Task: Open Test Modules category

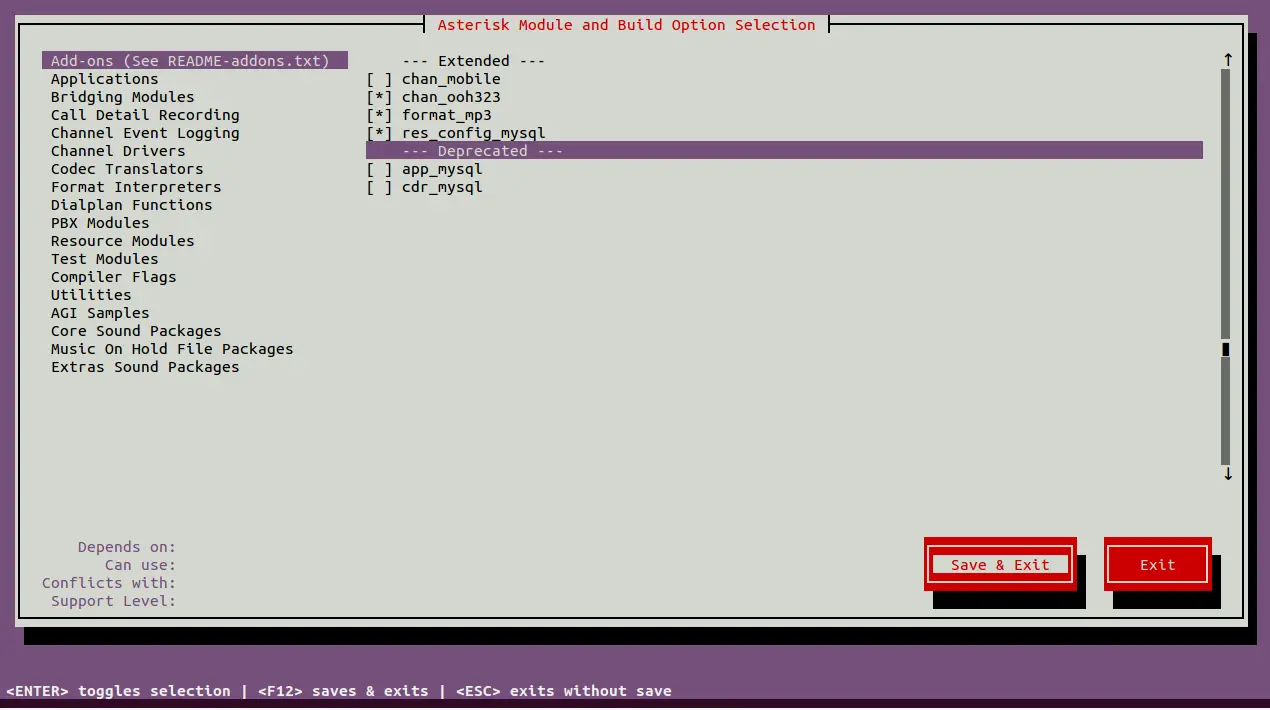Action: click(104, 259)
